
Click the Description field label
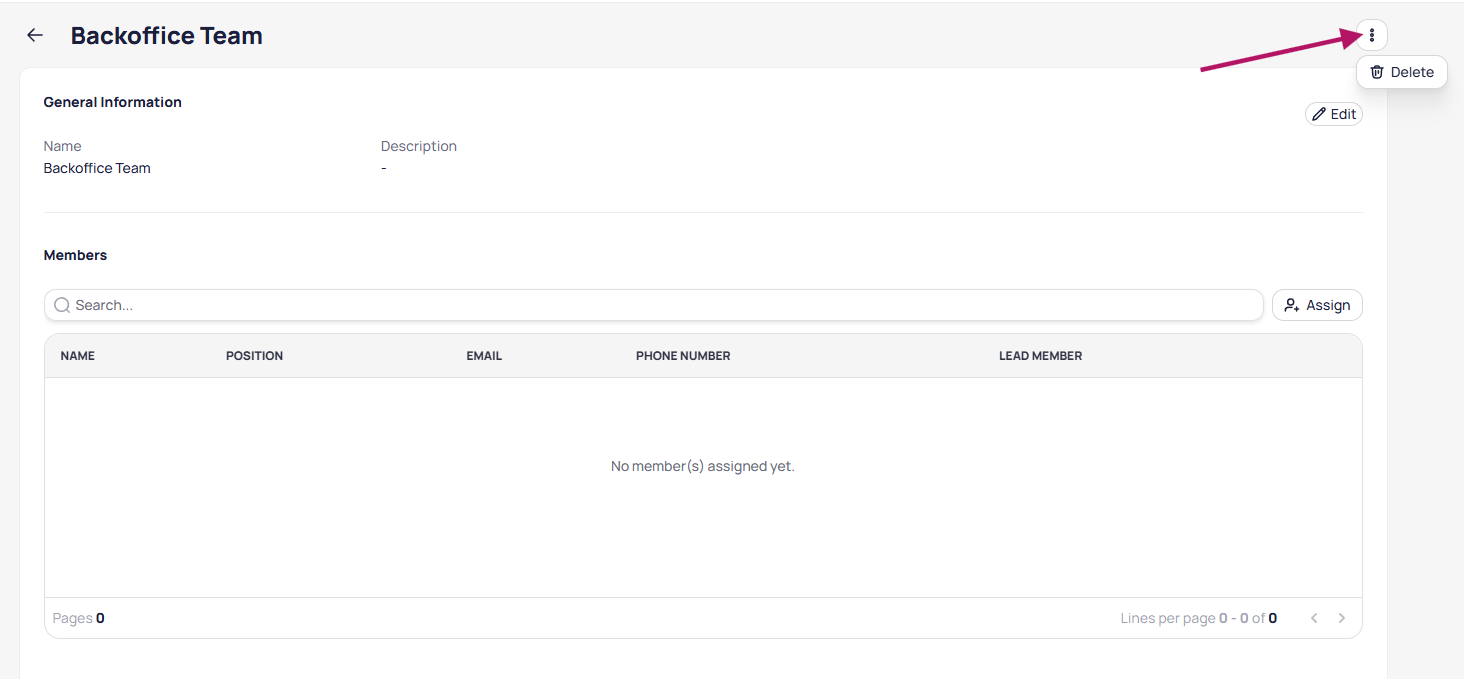(x=418, y=146)
